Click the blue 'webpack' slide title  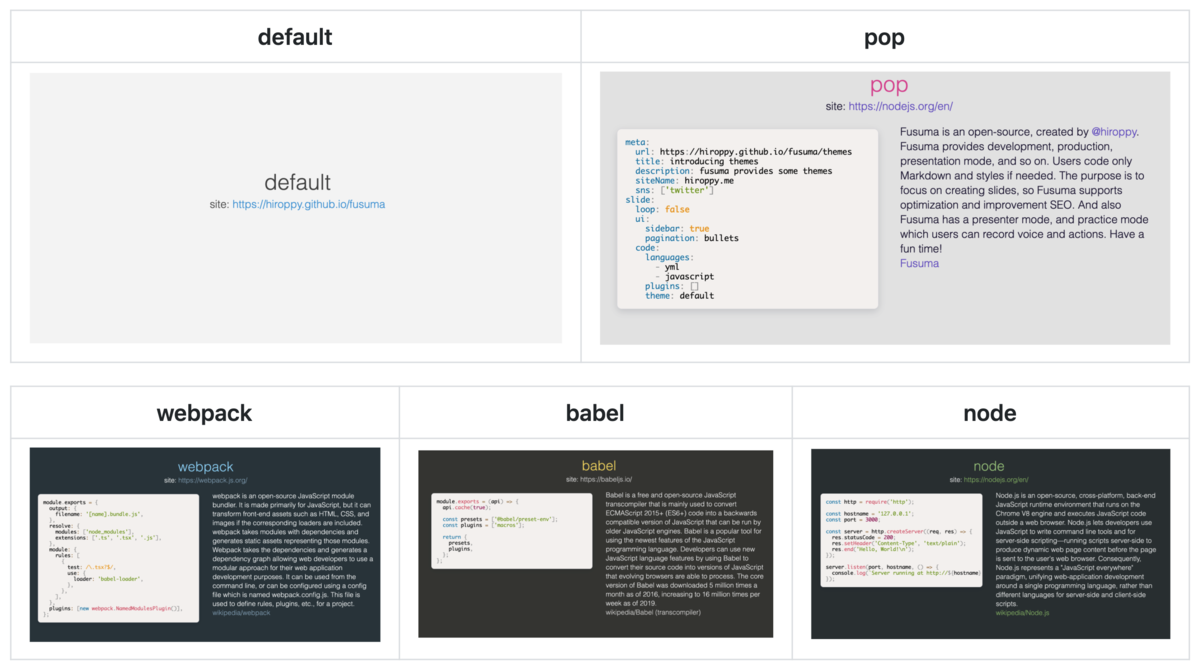point(205,466)
